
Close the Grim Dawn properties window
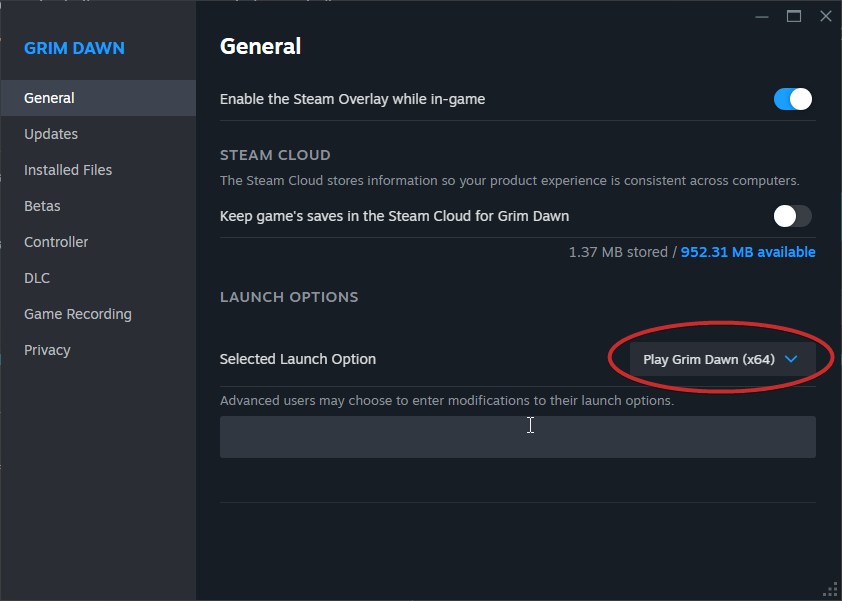click(826, 17)
